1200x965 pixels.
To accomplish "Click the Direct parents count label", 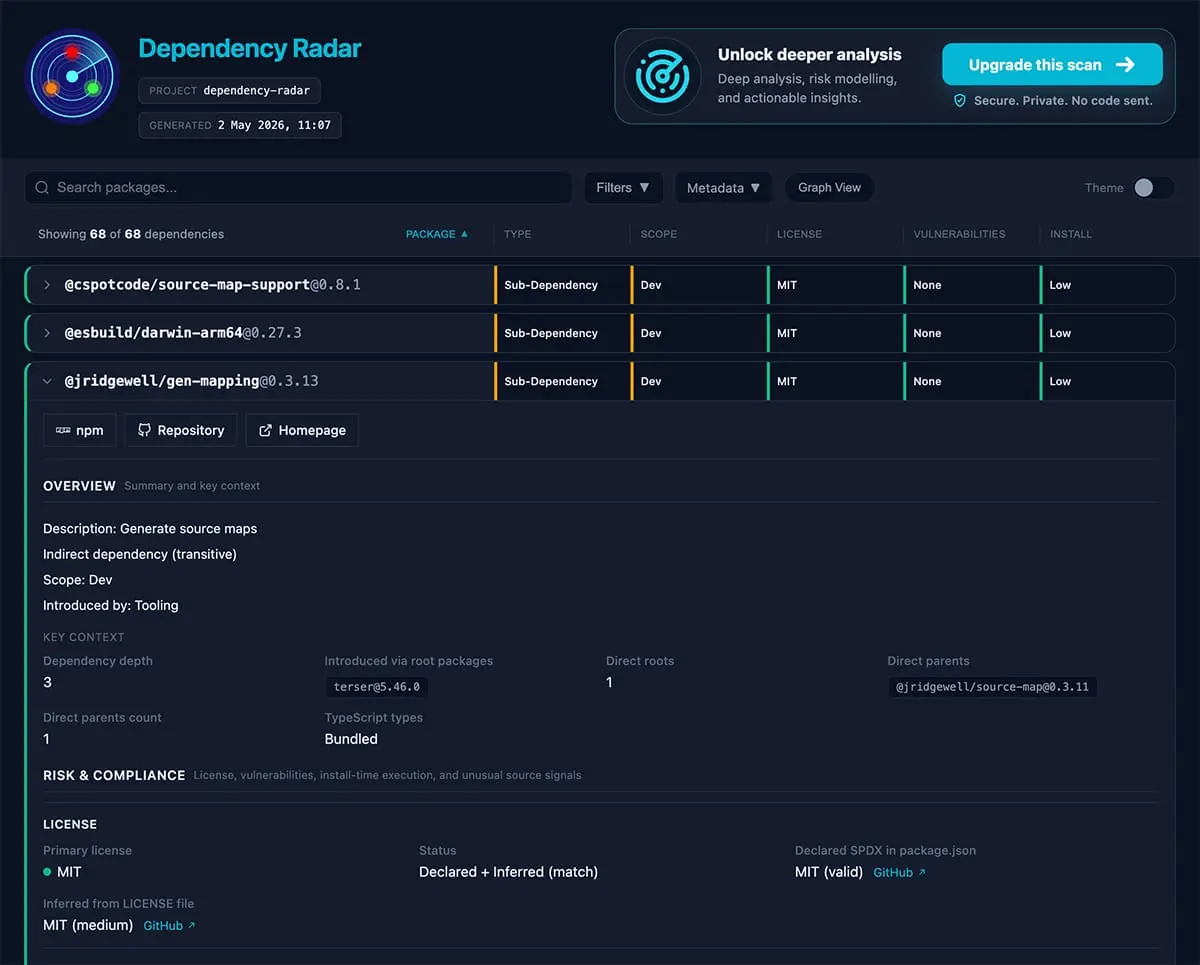I will coord(102,718).
